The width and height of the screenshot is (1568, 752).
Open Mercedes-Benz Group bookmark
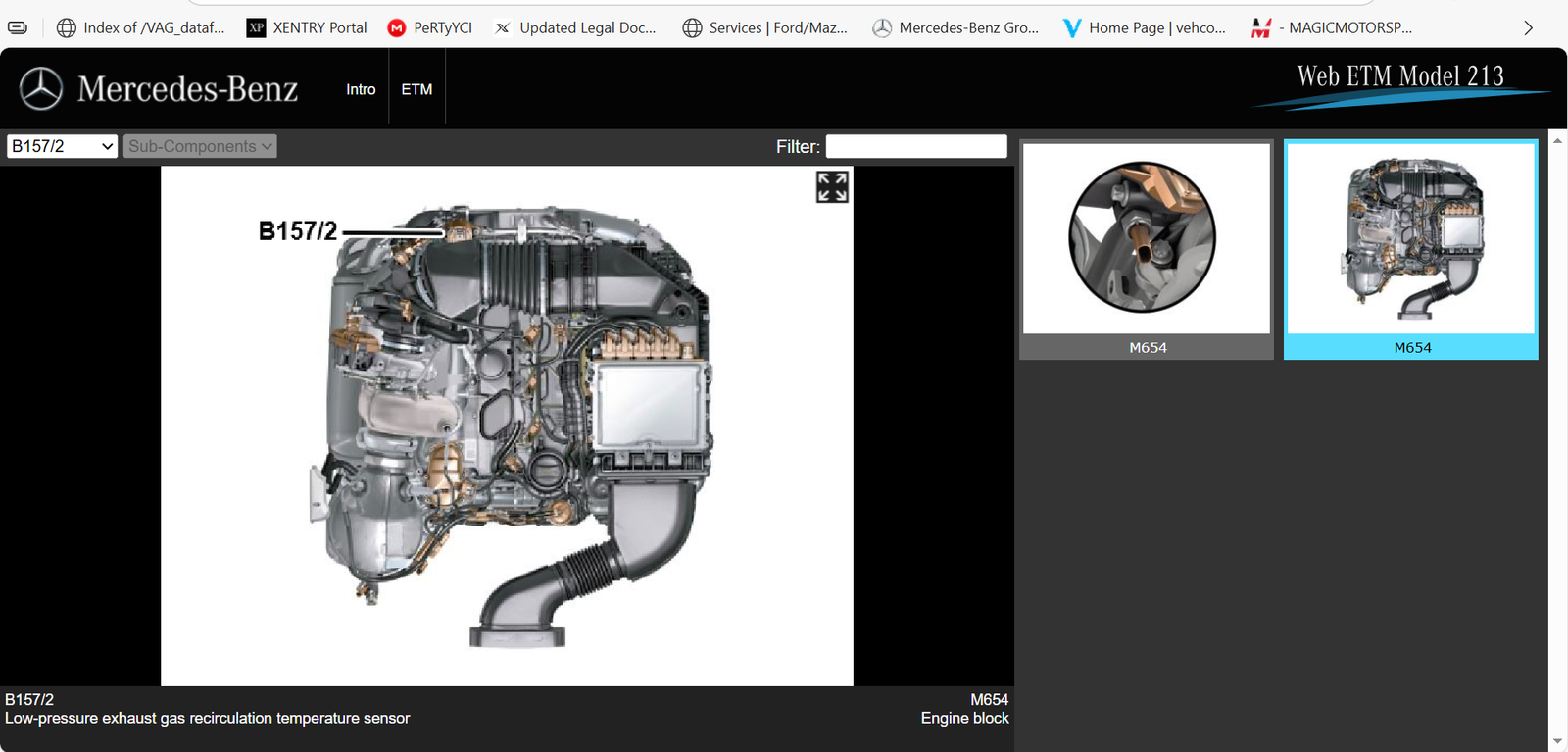[955, 27]
